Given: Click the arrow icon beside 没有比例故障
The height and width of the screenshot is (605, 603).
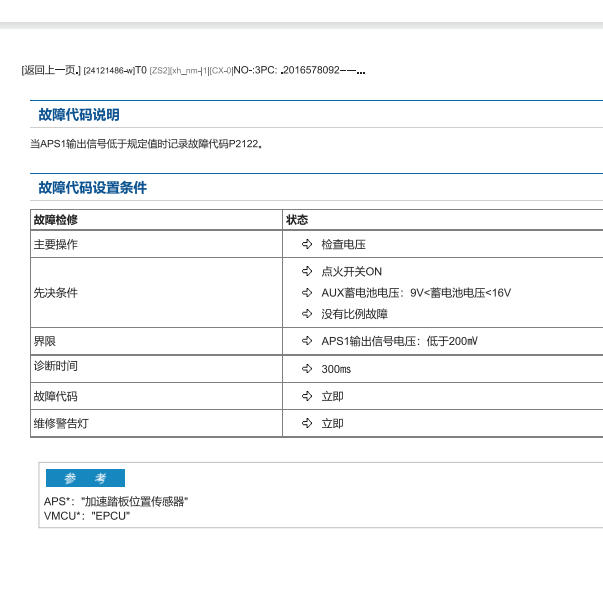Looking at the screenshot, I should pyautogui.click(x=307, y=314).
